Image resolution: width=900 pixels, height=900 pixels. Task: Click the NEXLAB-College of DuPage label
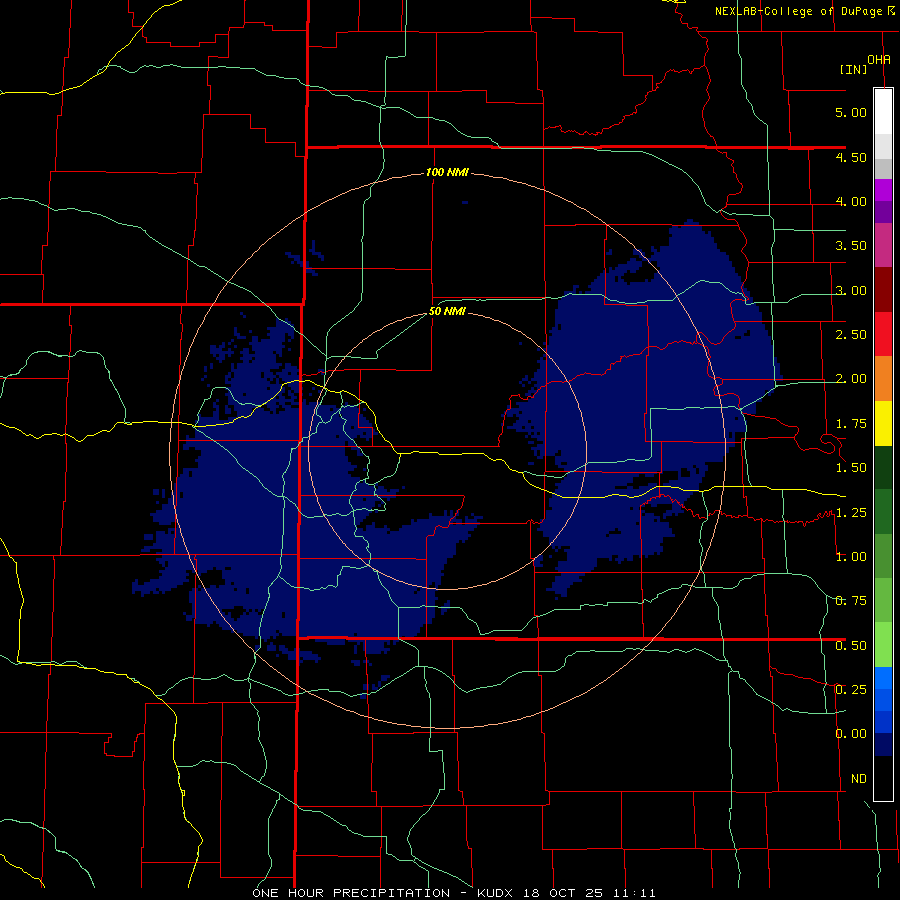pyautogui.click(x=798, y=11)
